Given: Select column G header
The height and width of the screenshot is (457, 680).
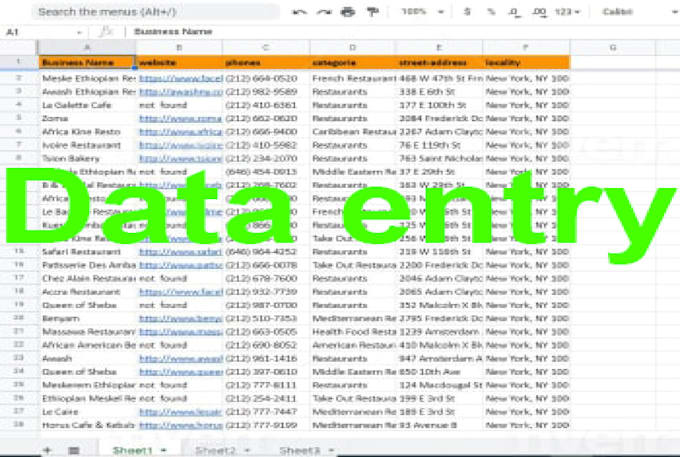Looking at the screenshot, I should point(612,47).
